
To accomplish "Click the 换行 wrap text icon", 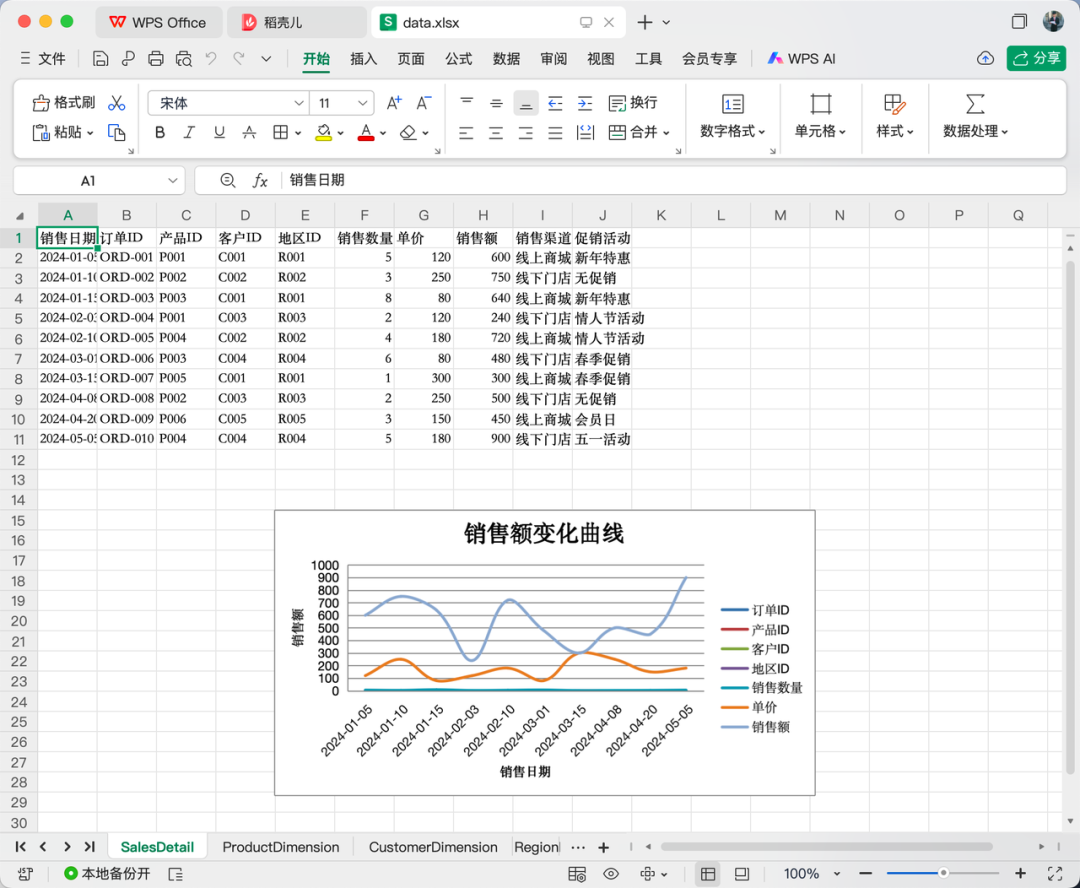I will pyautogui.click(x=631, y=102).
